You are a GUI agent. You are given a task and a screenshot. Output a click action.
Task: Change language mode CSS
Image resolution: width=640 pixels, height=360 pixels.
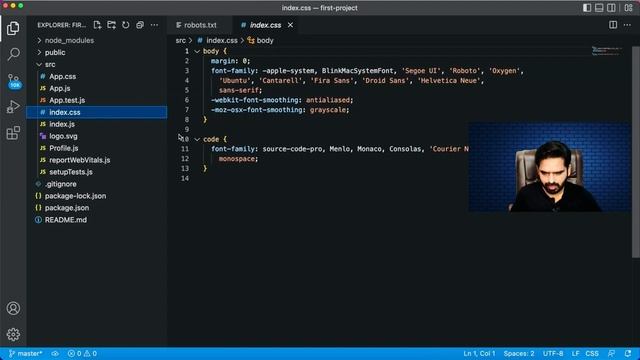click(592, 353)
